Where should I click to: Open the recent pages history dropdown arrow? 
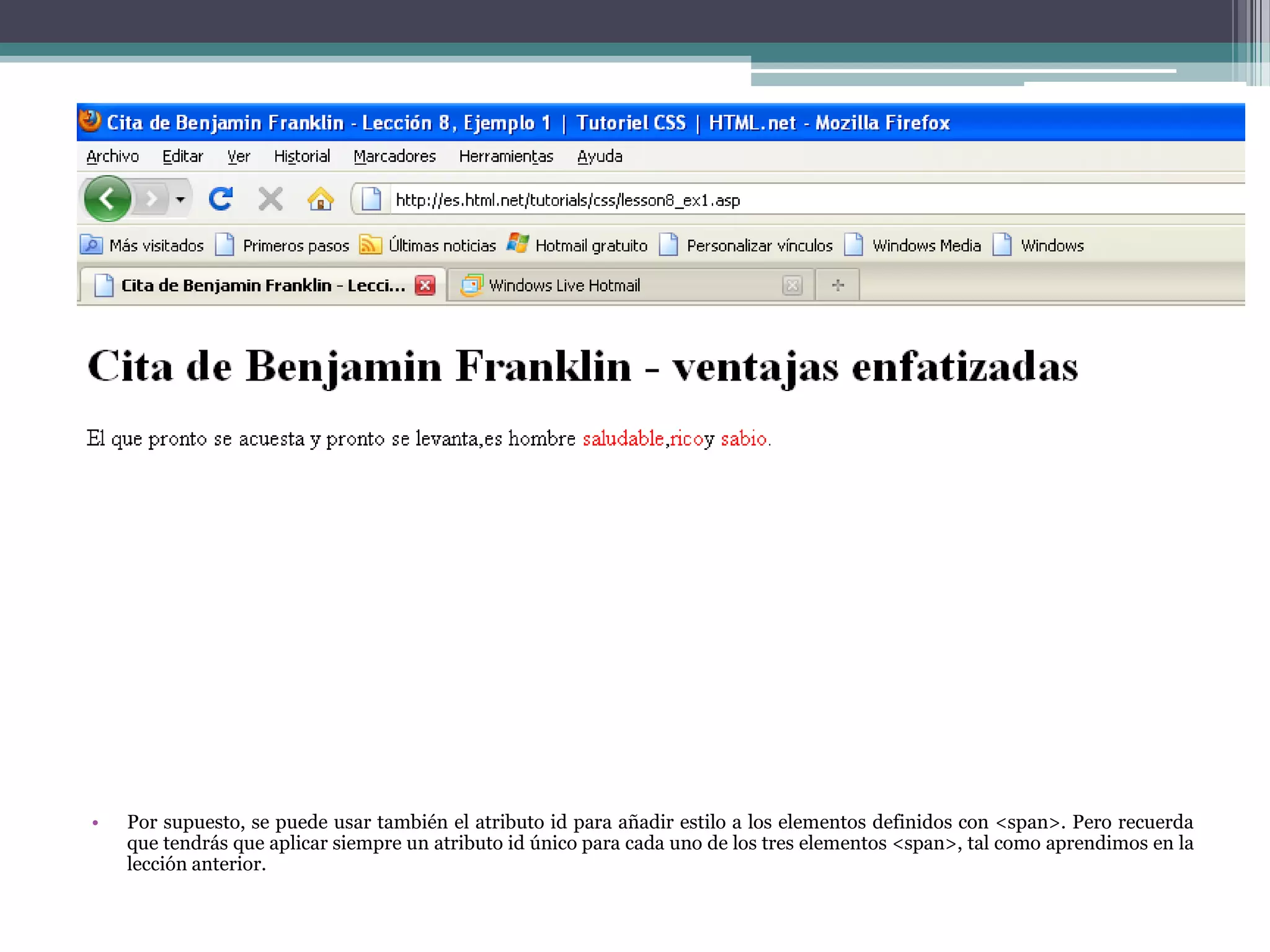[180, 200]
